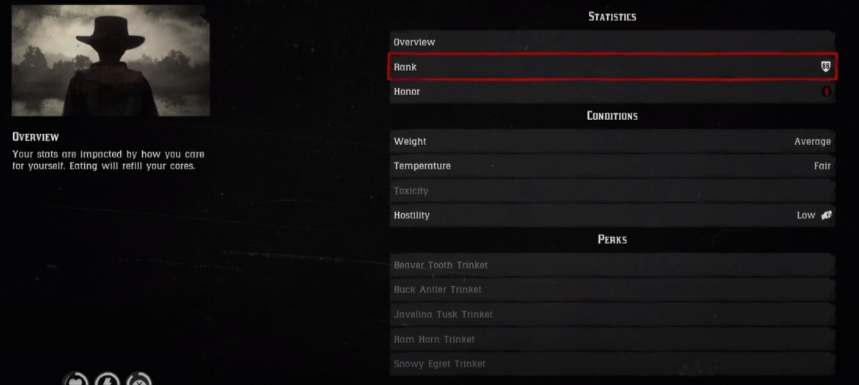Select the Temperature condition row

click(x=612, y=166)
